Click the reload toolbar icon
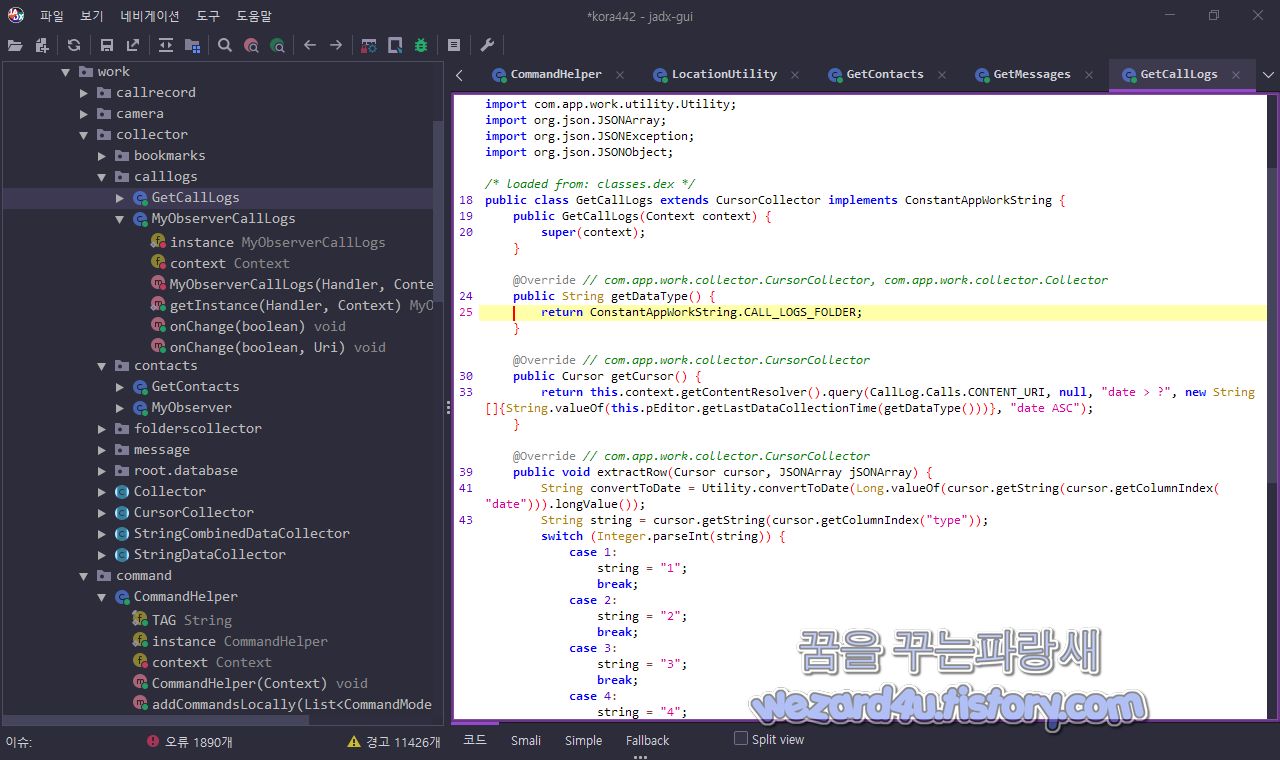Image resolution: width=1280 pixels, height=760 pixels. (x=74, y=45)
